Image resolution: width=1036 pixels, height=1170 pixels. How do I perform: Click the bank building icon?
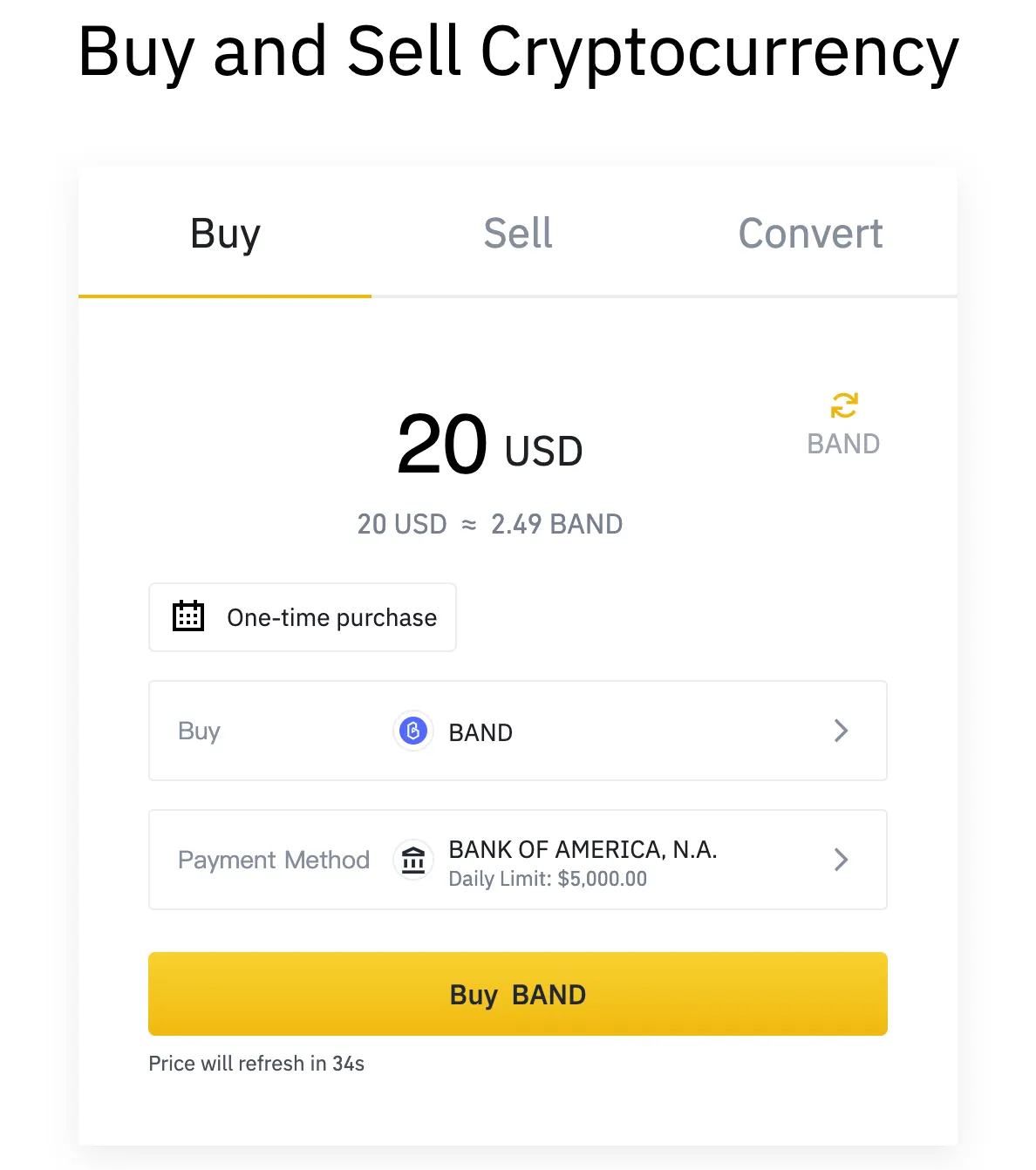413,860
